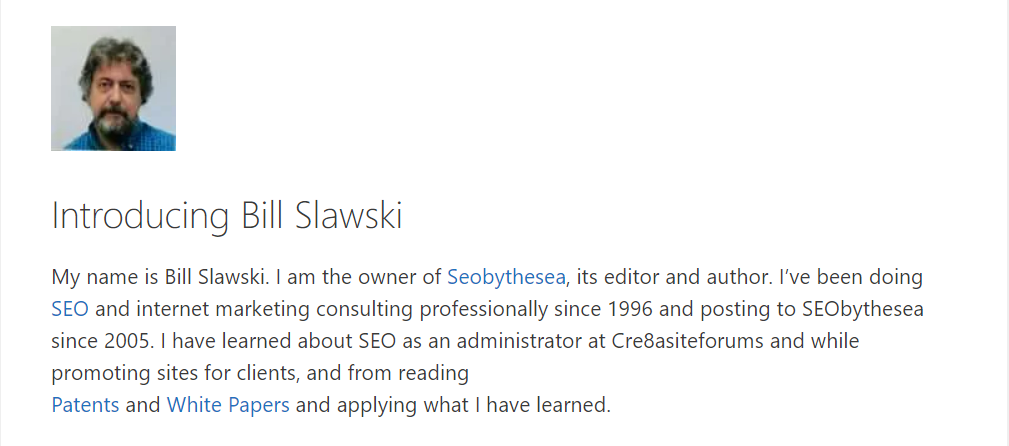The height and width of the screenshot is (446, 1009).
Task: Click "Slawski" in the heading
Action: (x=349, y=215)
